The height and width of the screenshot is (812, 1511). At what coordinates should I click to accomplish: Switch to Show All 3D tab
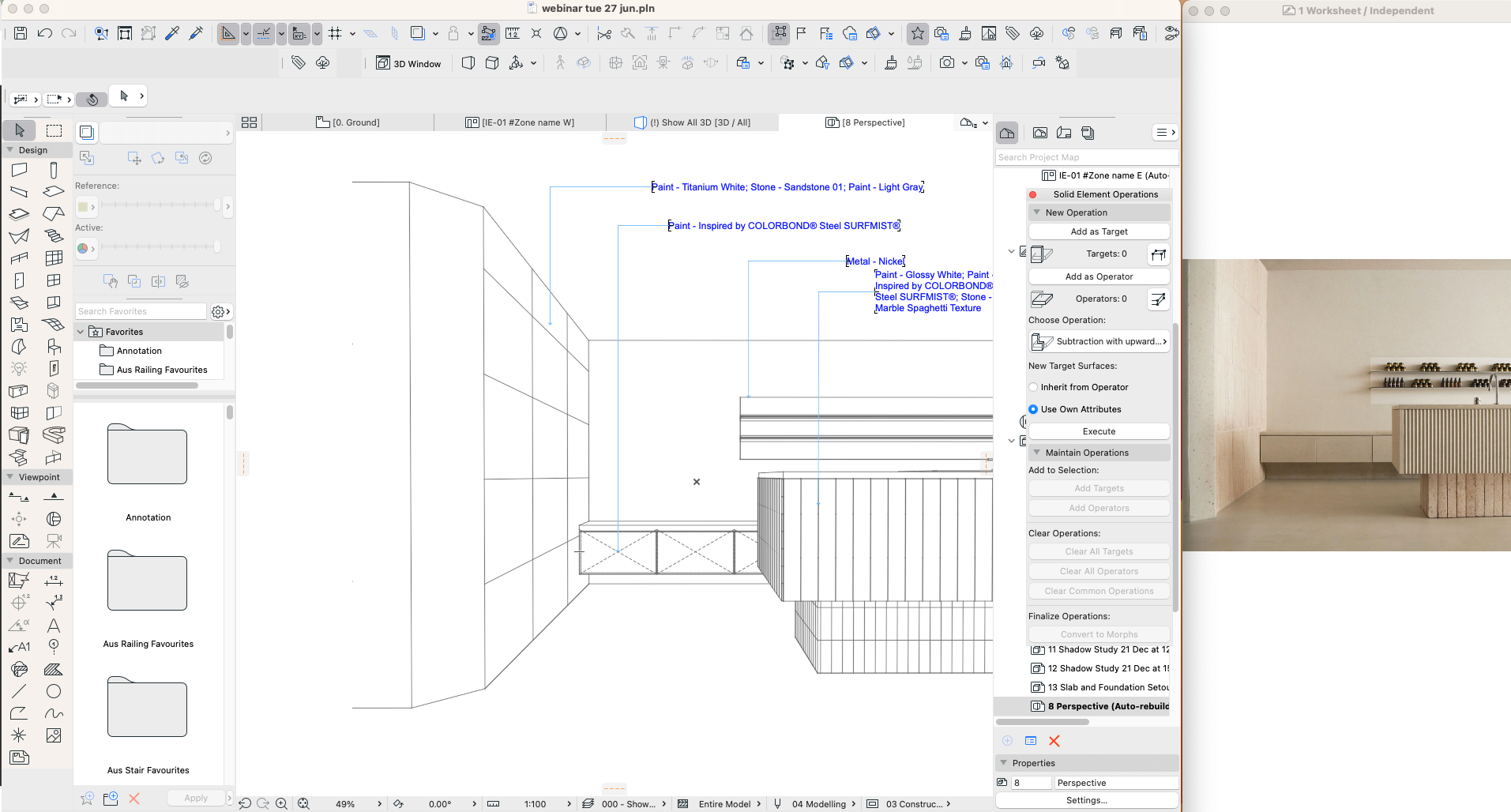(x=693, y=122)
